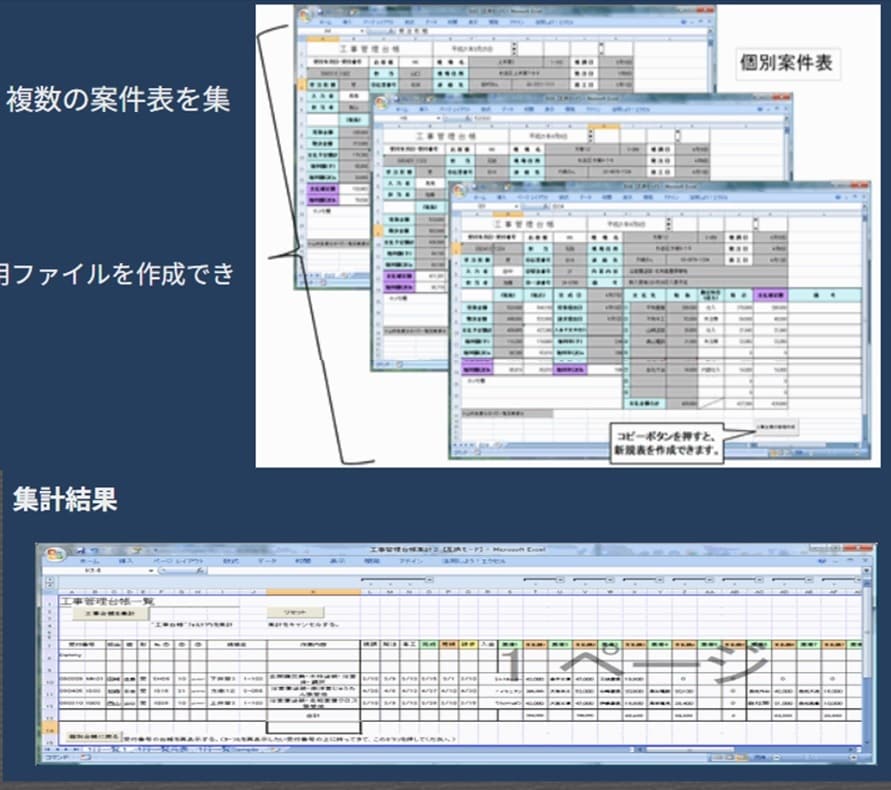Switch to データ tab in the summary window
The image size is (891, 790).
[267, 562]
